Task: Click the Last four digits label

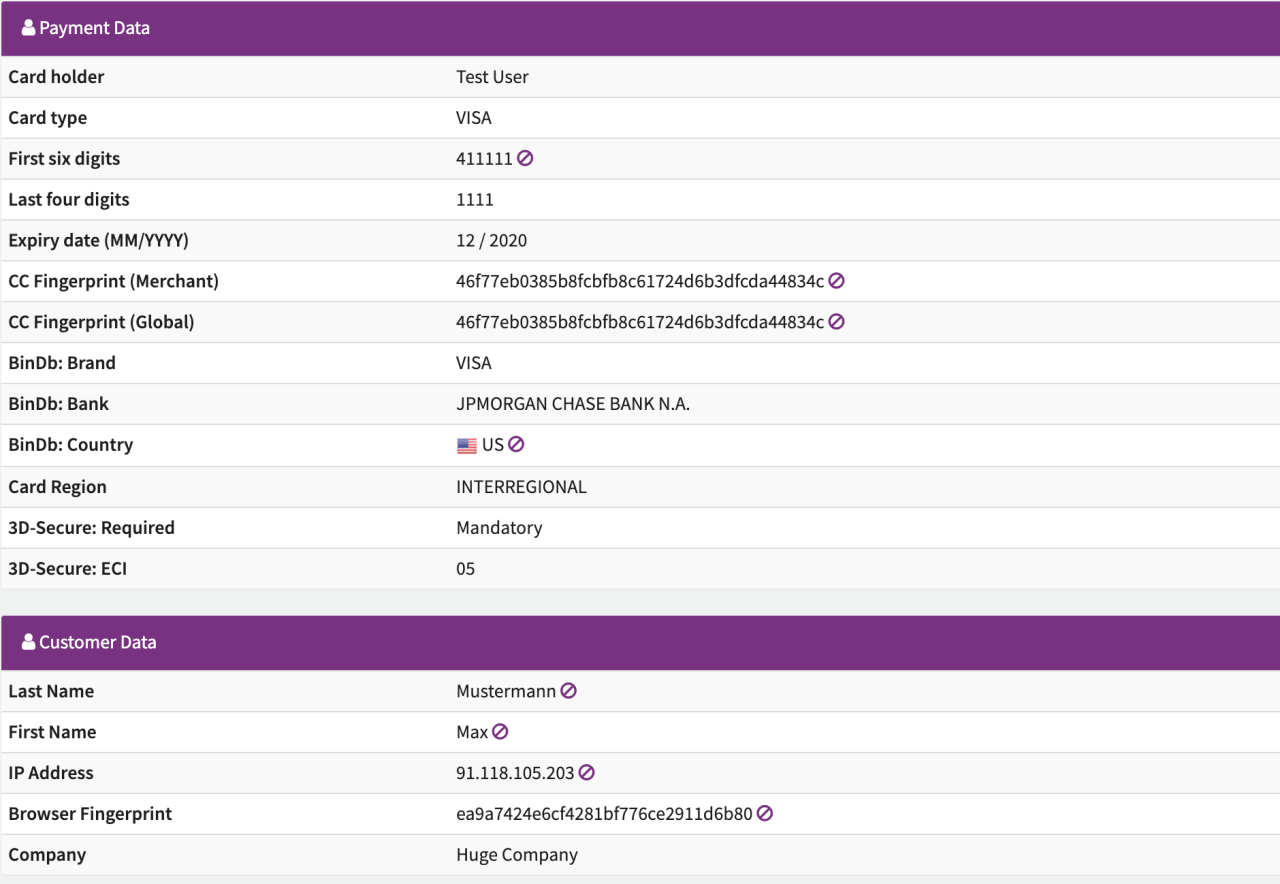Action: click(69, 200)
